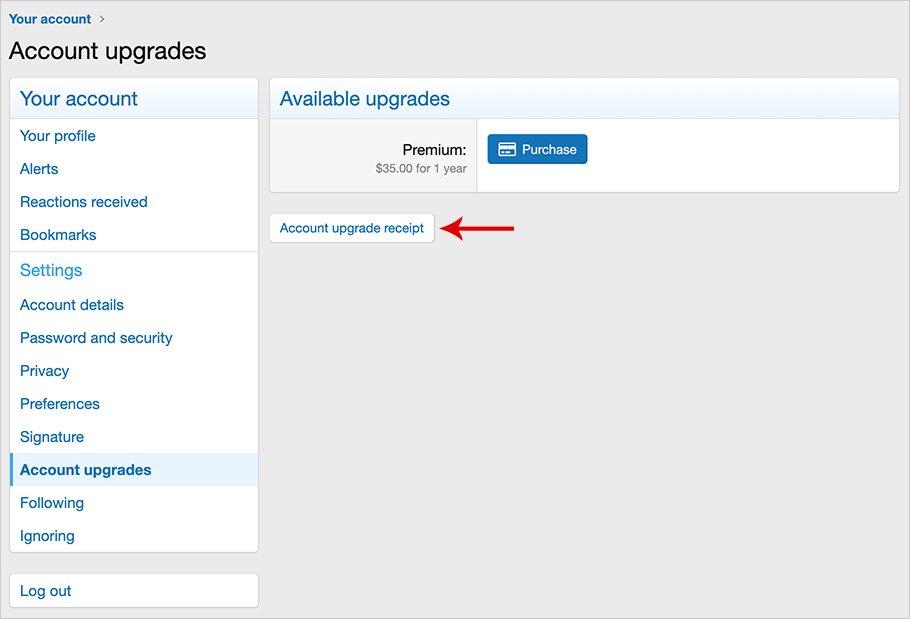This screenshot has height=619, width=910.
Task: Purchase the Premium upgrade
Action: (x=537, y=150)
